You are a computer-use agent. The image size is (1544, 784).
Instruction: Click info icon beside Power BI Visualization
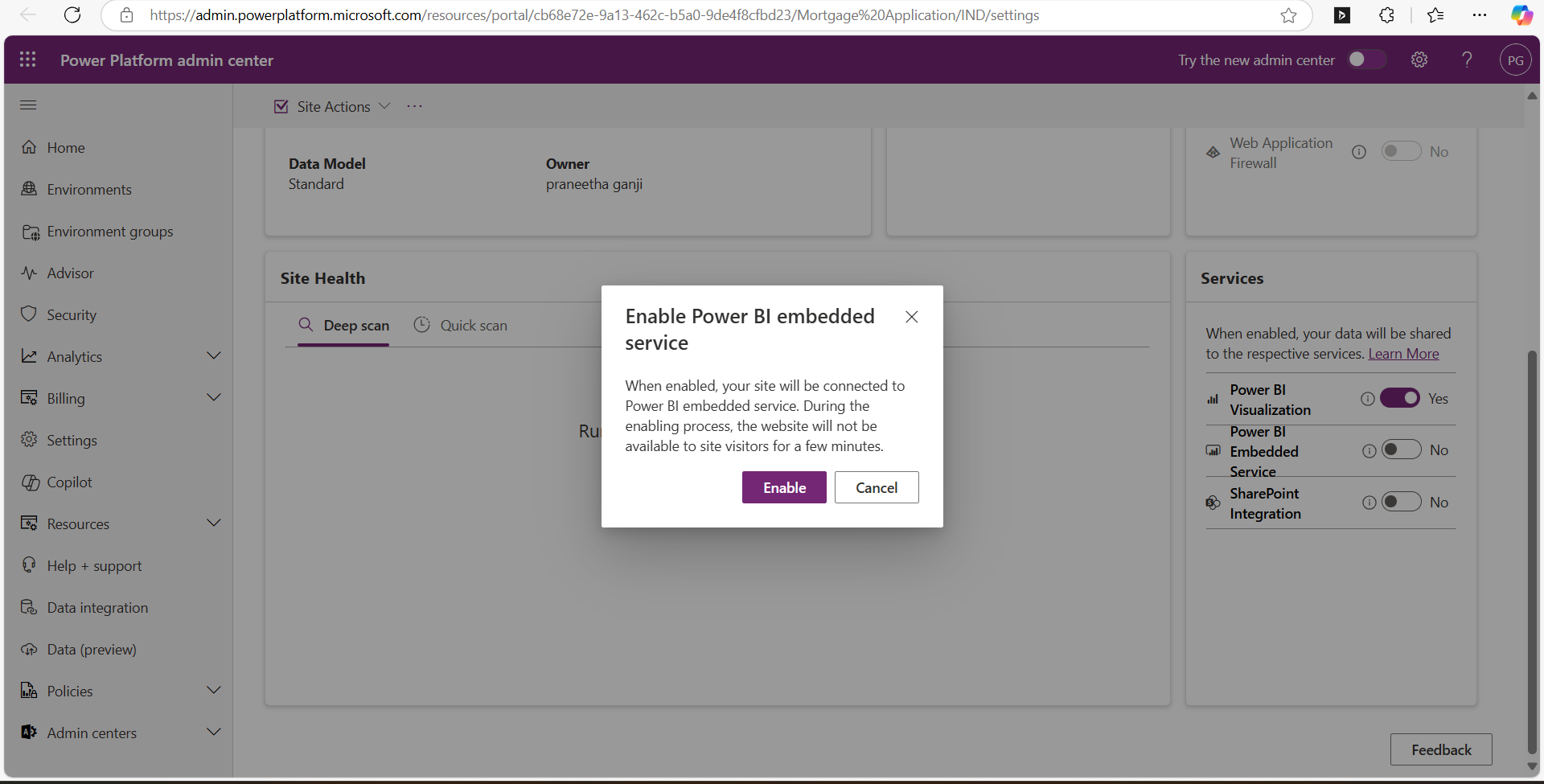1367,399
